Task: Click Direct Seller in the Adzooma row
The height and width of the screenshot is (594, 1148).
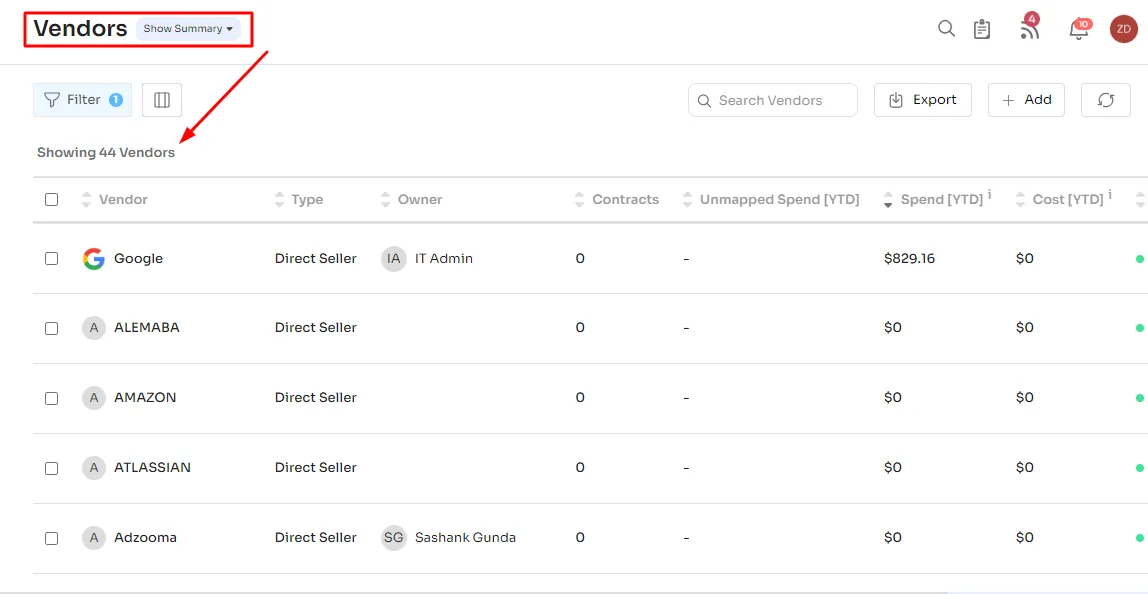Action: (316, 538)
